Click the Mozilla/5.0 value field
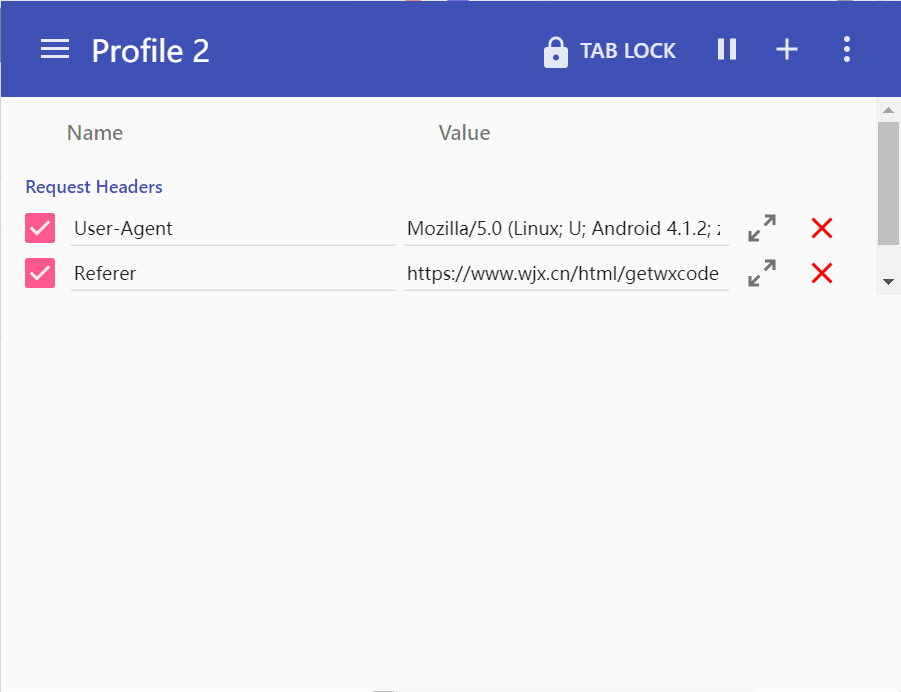 (565, 228)
